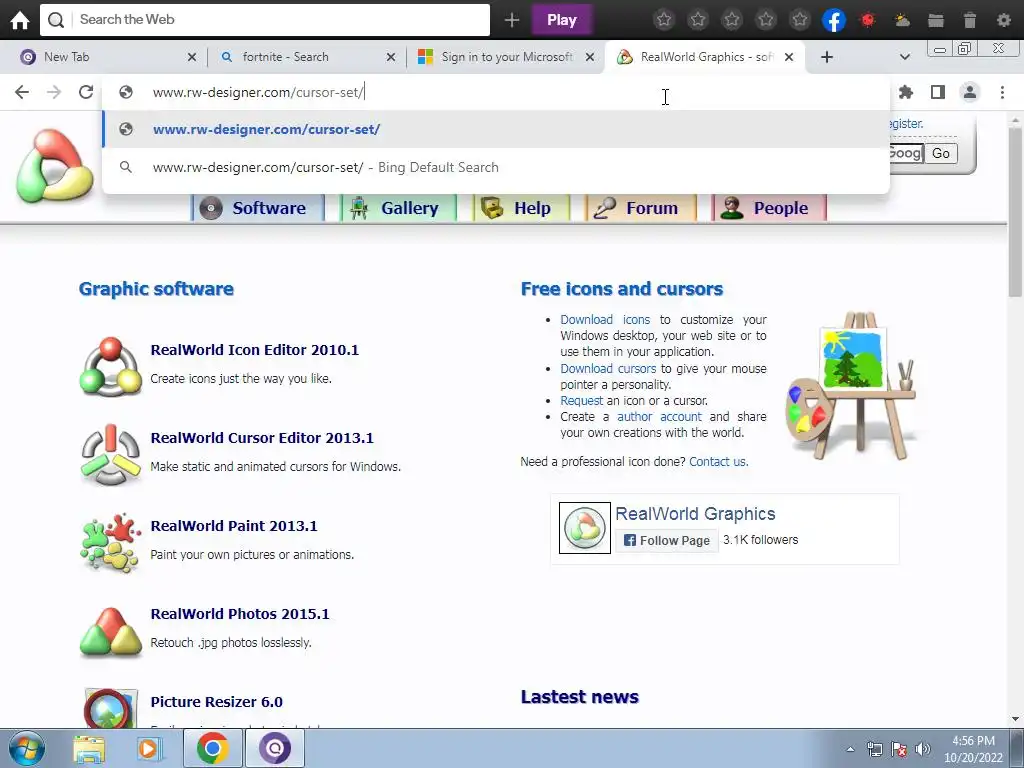The height and width of the screenshot is (768, 1024).
Task: Click the Picture Resizer icon
Action: (x=111, y=708)
